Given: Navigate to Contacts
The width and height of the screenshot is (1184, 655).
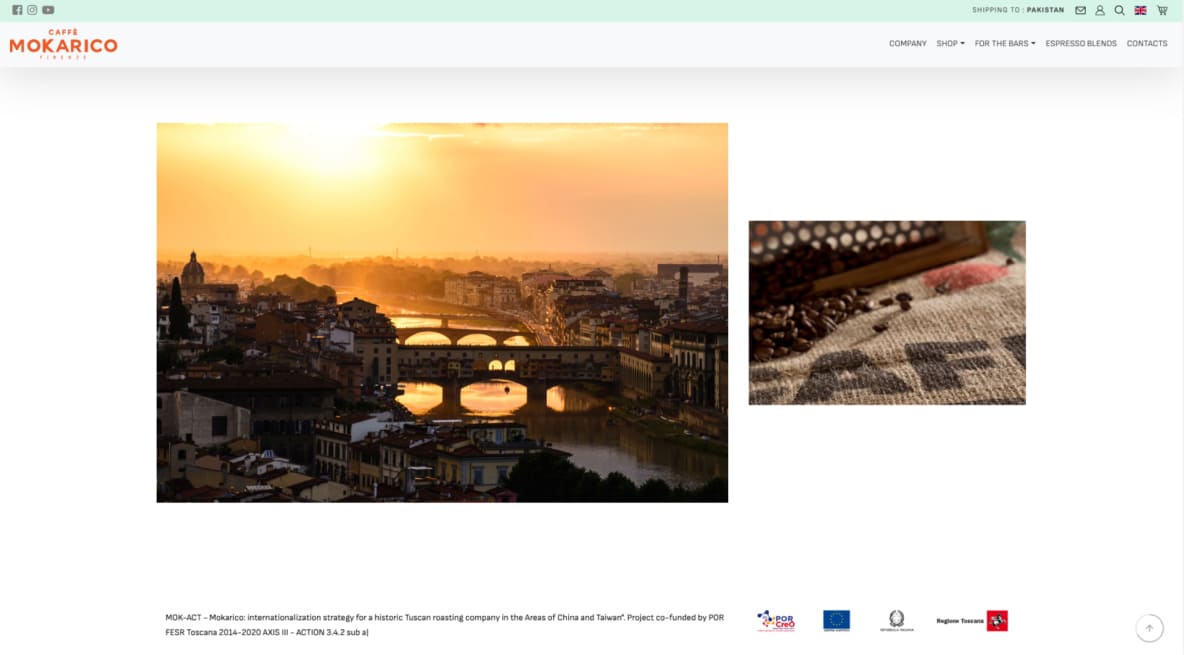Looking at the screenshot, I should (x=1147, y=44).
